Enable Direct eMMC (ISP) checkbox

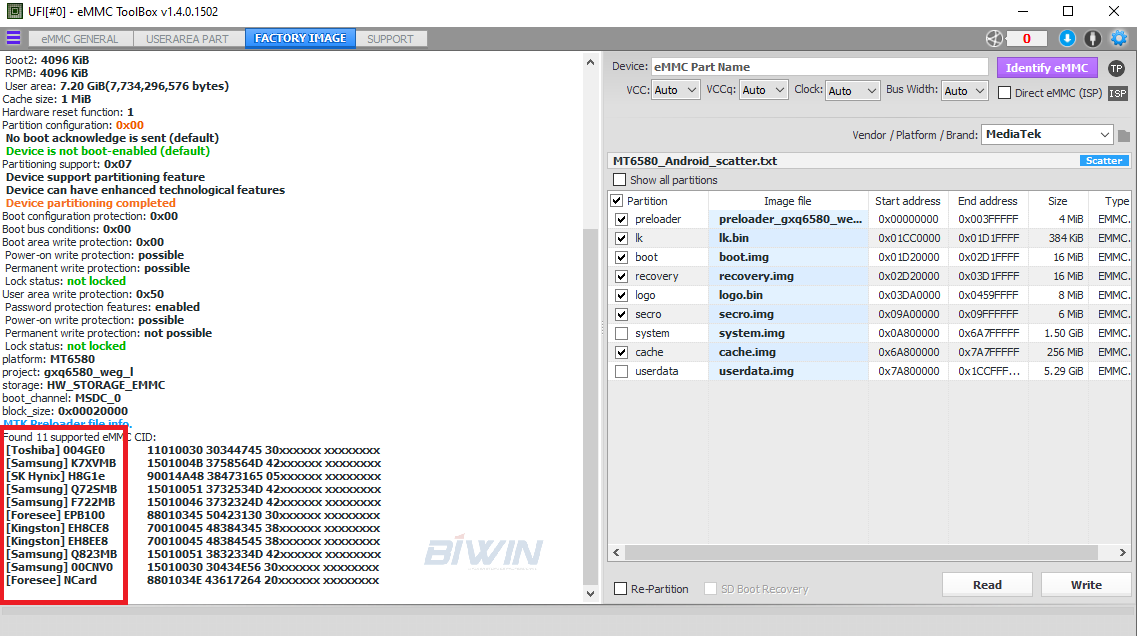click(1004, 93)
